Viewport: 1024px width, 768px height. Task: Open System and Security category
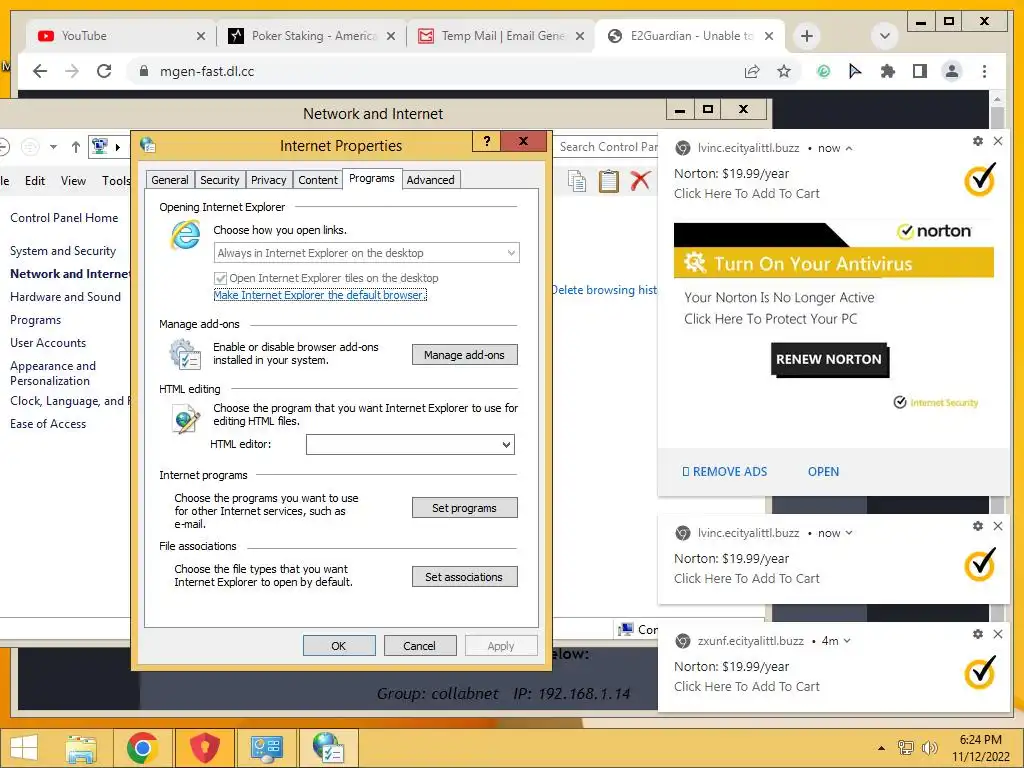[x=63, y=251]
